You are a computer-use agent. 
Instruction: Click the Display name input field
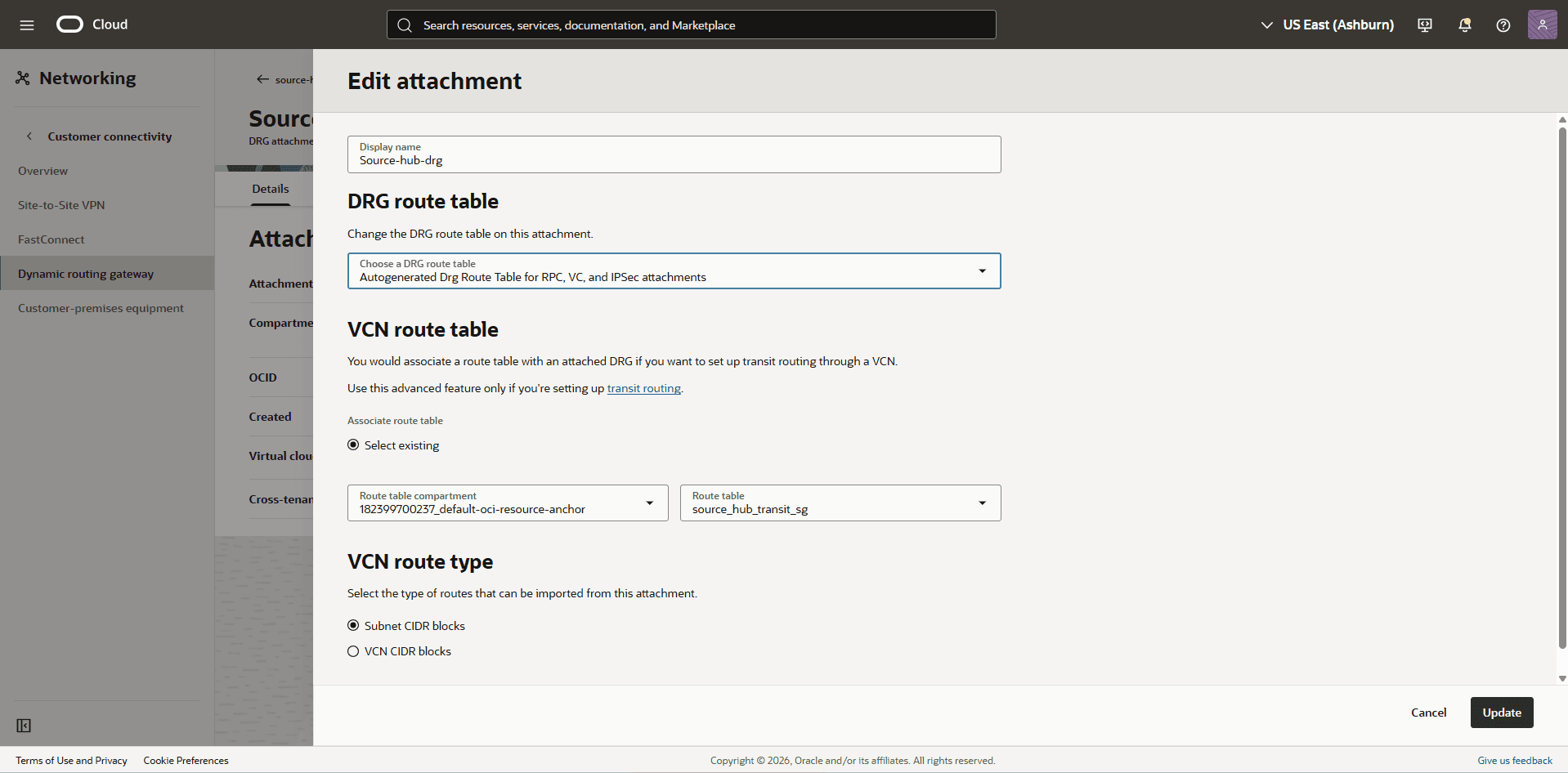[674, 154]
